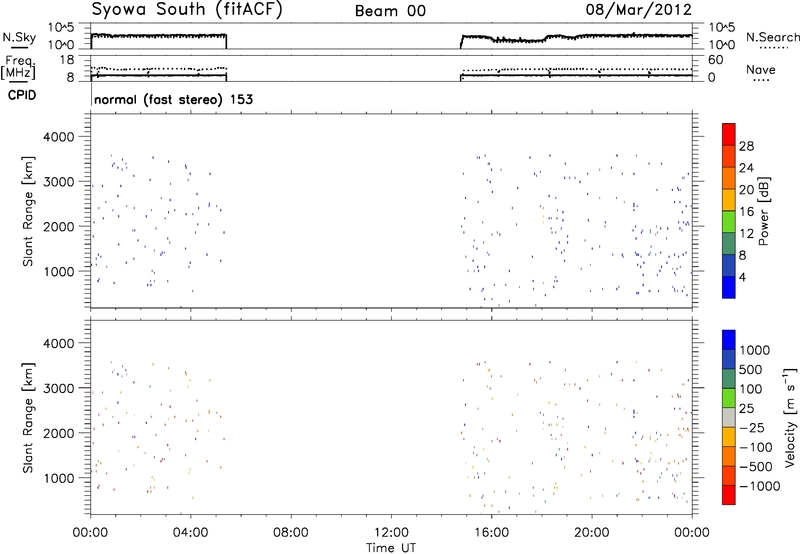Select the velocity colorbar label 25
Screen dimensions: 800x554
click(x=746, y=408)
